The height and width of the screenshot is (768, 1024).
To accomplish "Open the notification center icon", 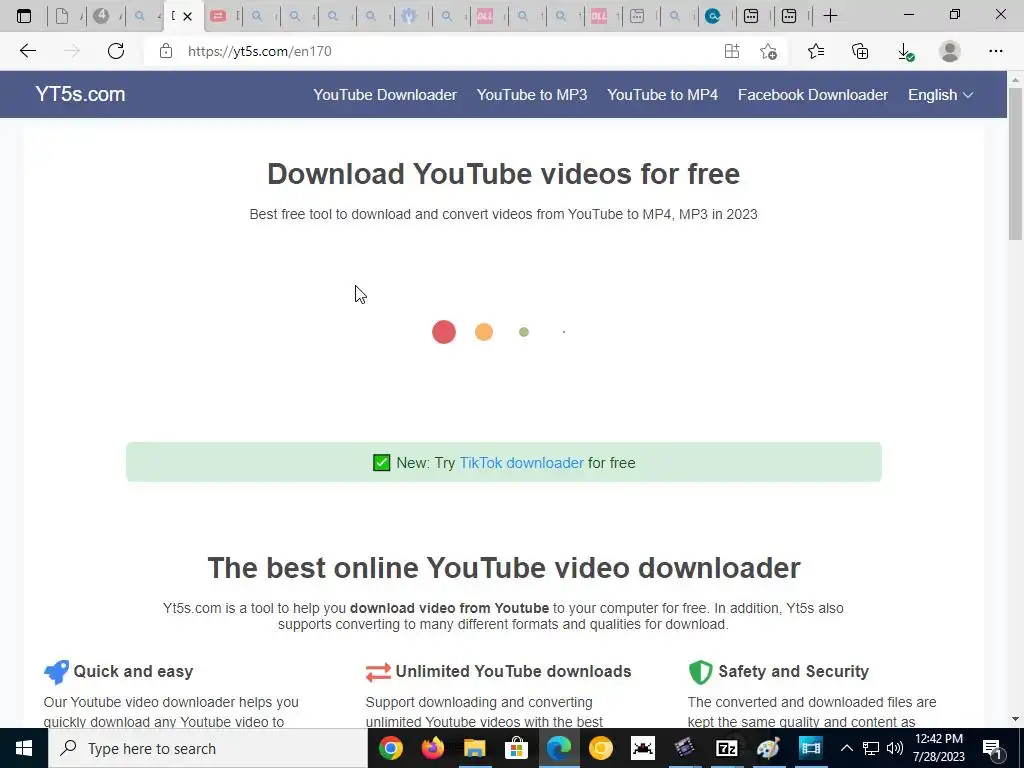I will (991, 749).
